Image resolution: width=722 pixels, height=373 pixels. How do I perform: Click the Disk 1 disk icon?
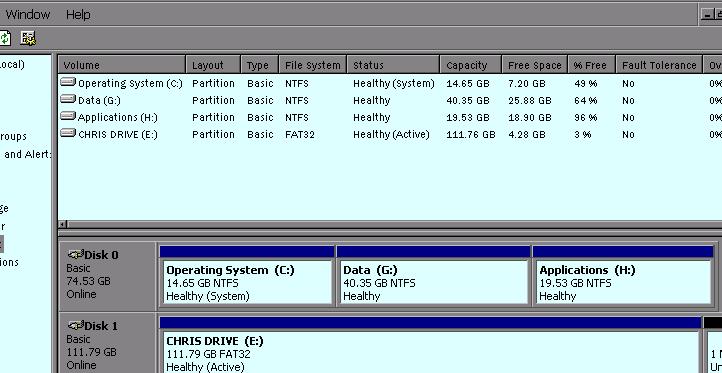click(76, 326)
